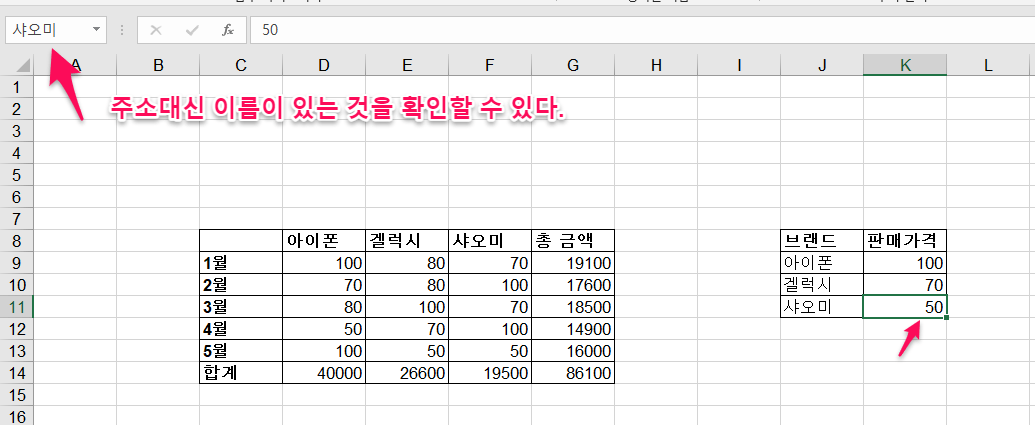Click the Select All corner triangle
The image size is (1035, 425).
point(23,65)
